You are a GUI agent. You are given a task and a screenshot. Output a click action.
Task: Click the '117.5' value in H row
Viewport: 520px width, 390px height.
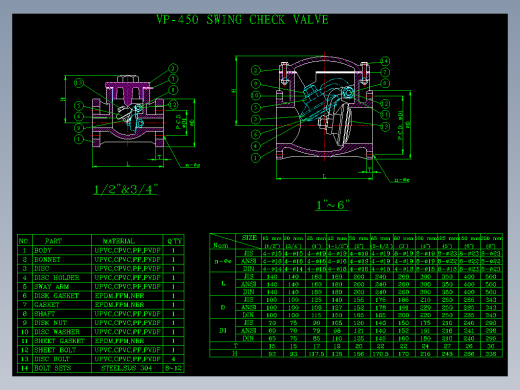pyautogui.click(x=316, y=354)
